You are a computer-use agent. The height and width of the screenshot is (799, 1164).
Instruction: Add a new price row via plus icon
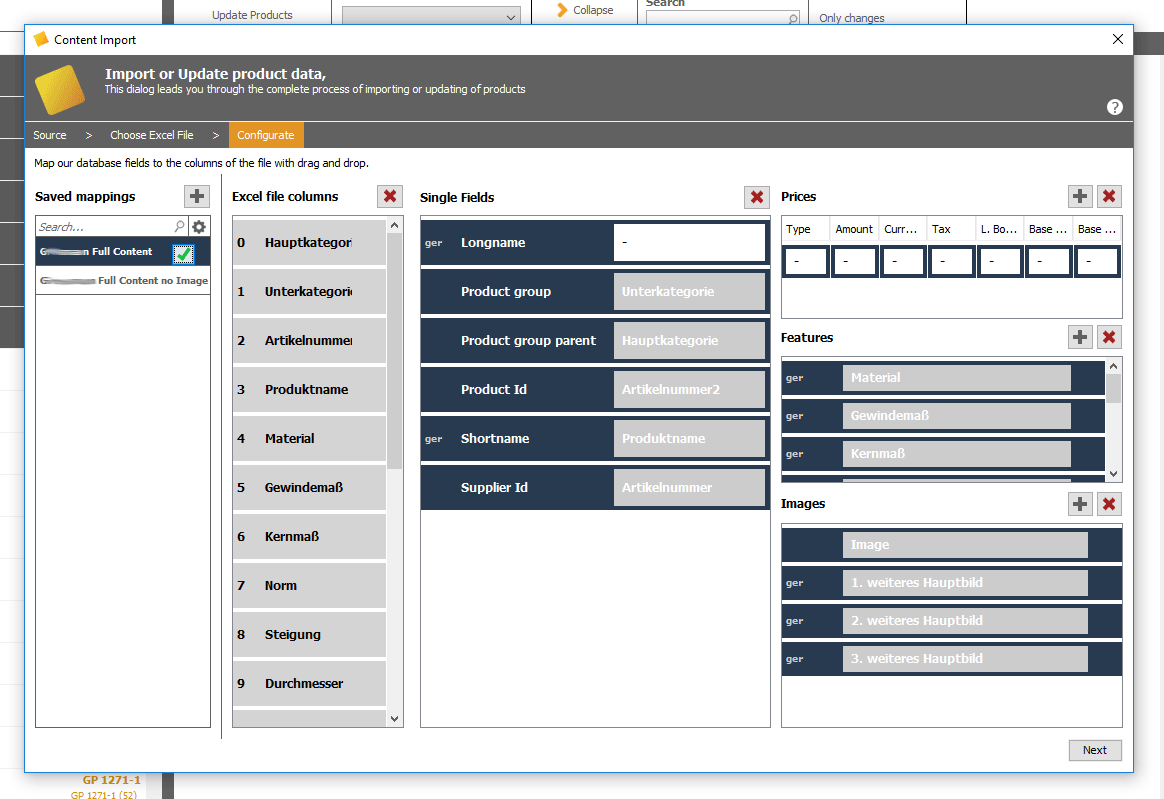pos(1080,196)
